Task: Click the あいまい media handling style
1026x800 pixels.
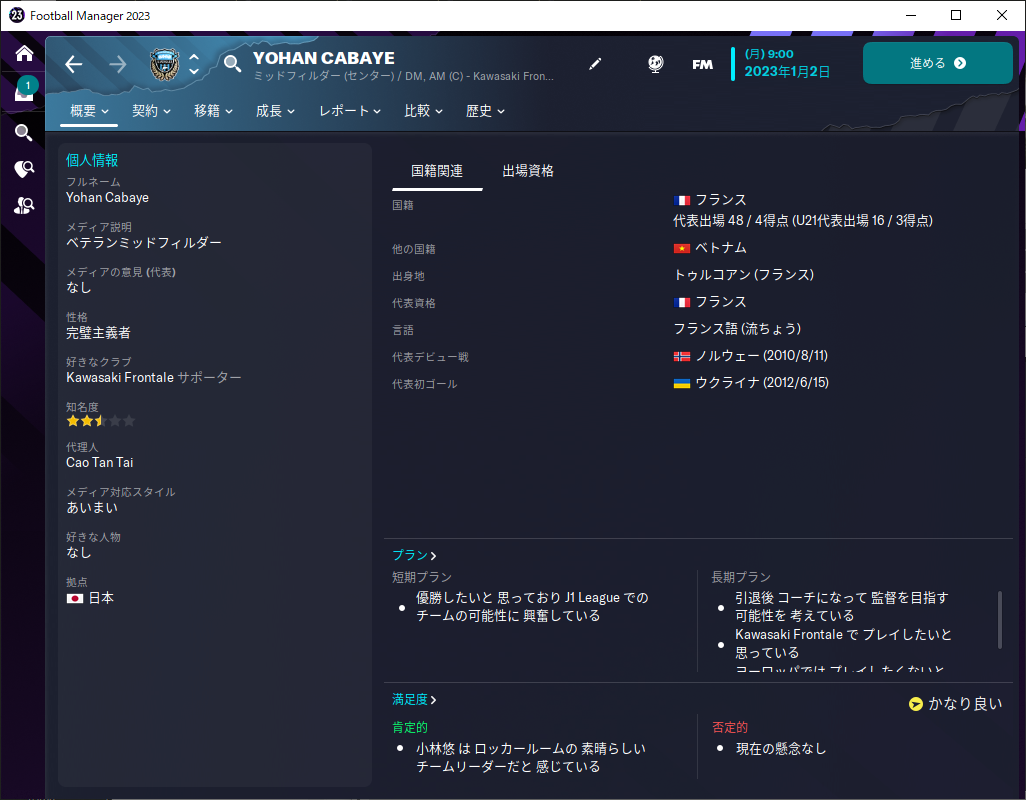Action: pos(92,507)
